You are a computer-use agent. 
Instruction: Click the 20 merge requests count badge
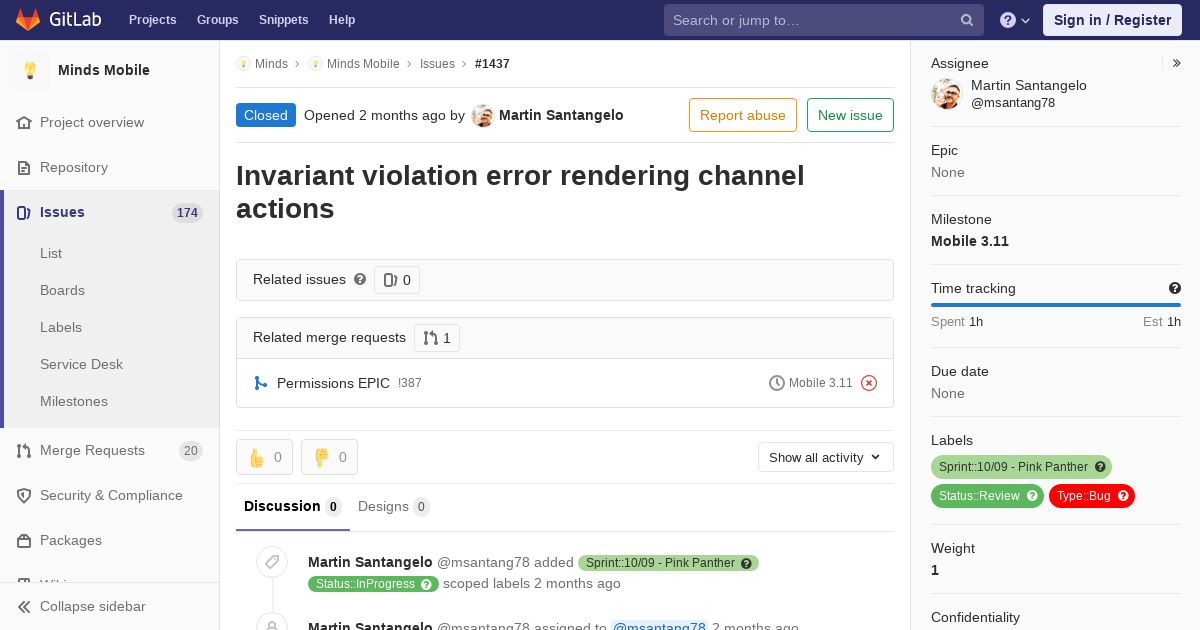point(191,451)
